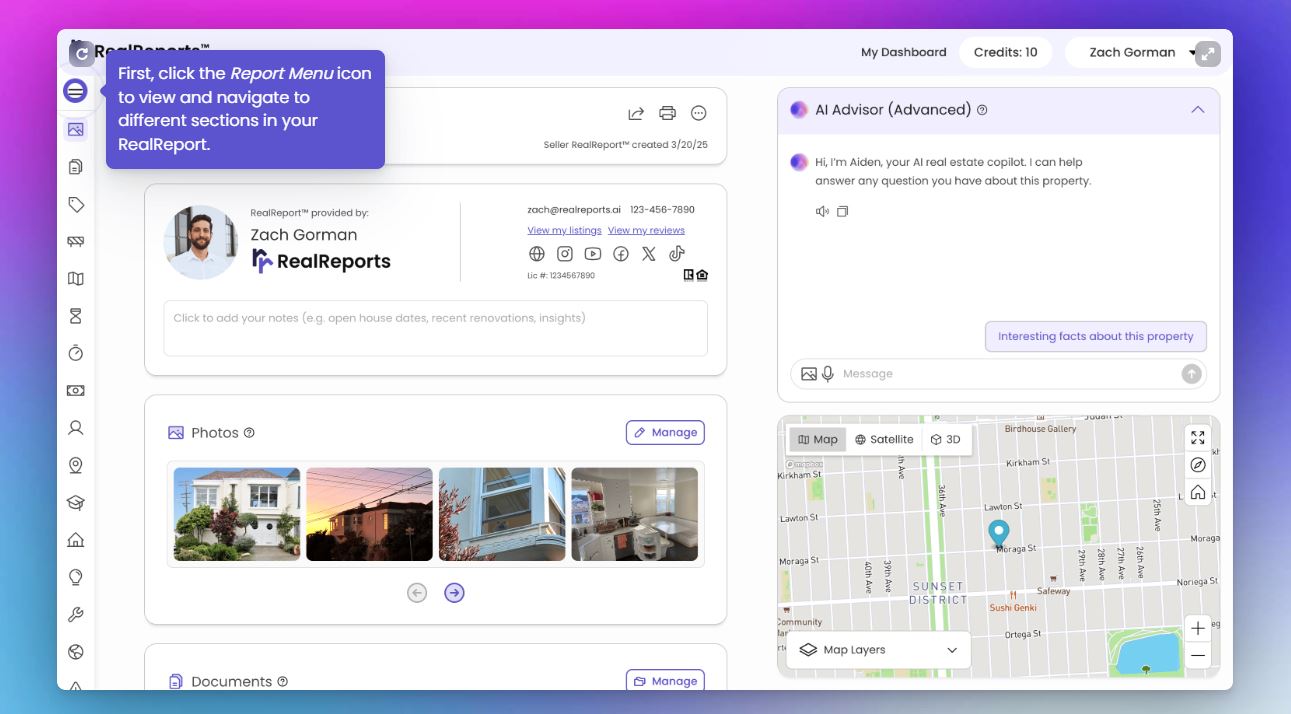Select the person sidebar icon

point(75,428)
